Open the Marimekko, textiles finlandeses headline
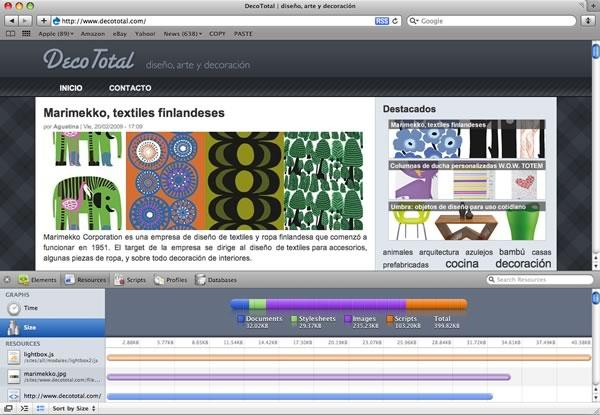 coord(134,113)
